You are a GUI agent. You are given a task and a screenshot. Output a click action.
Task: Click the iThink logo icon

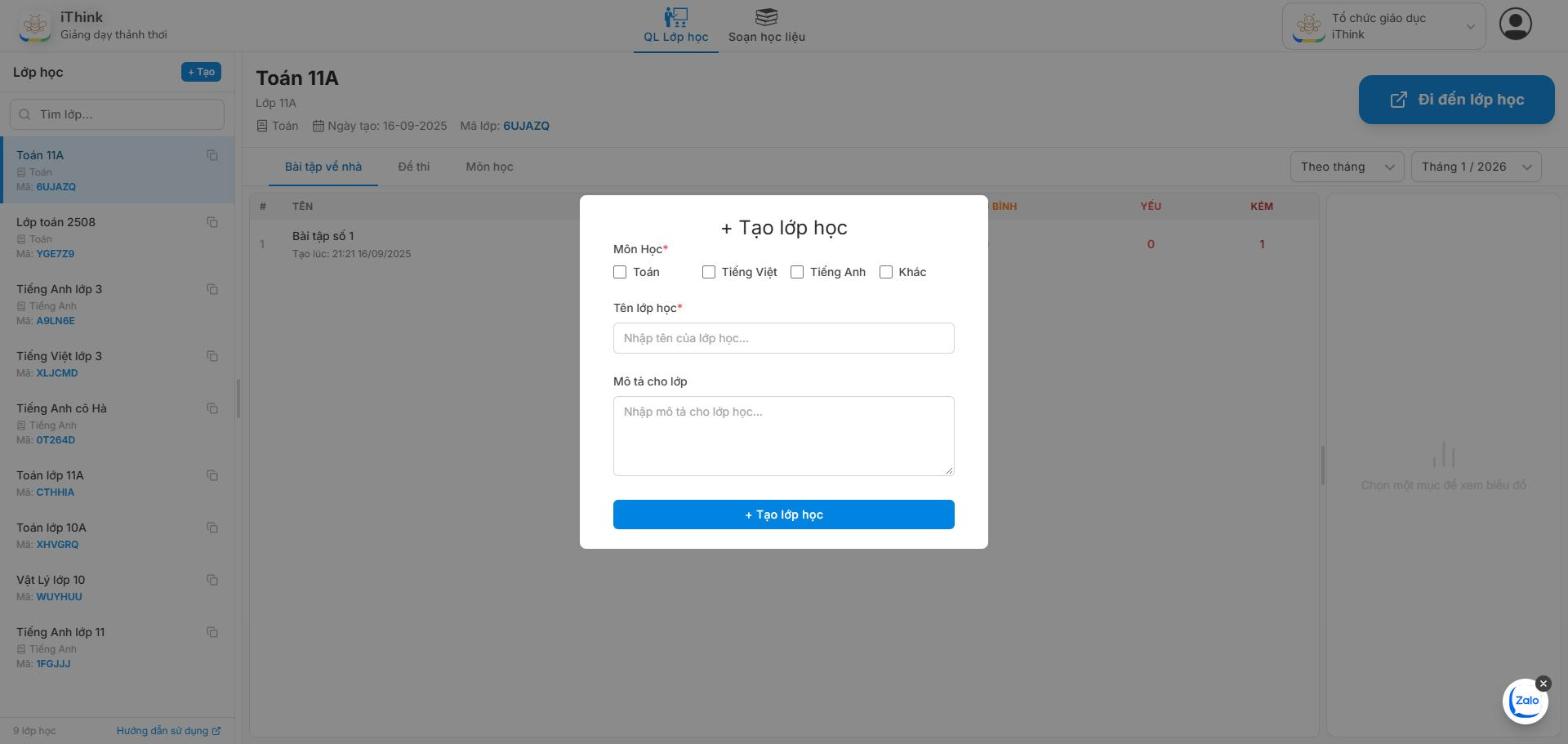click(35, 26)
